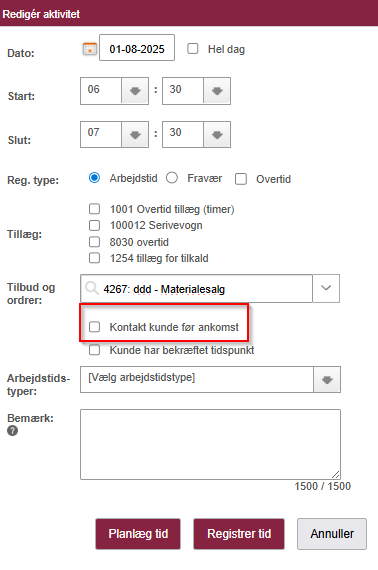Screen dimensions: 378x570
Task: Click the Annuller button
Action: coord(332,534)
